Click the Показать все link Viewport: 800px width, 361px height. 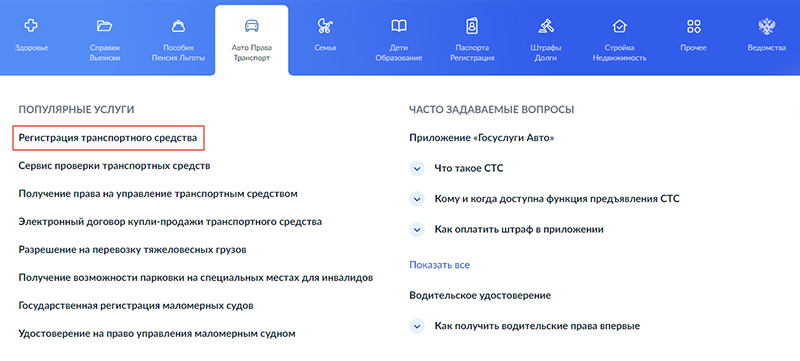click(x=439, y=265)
